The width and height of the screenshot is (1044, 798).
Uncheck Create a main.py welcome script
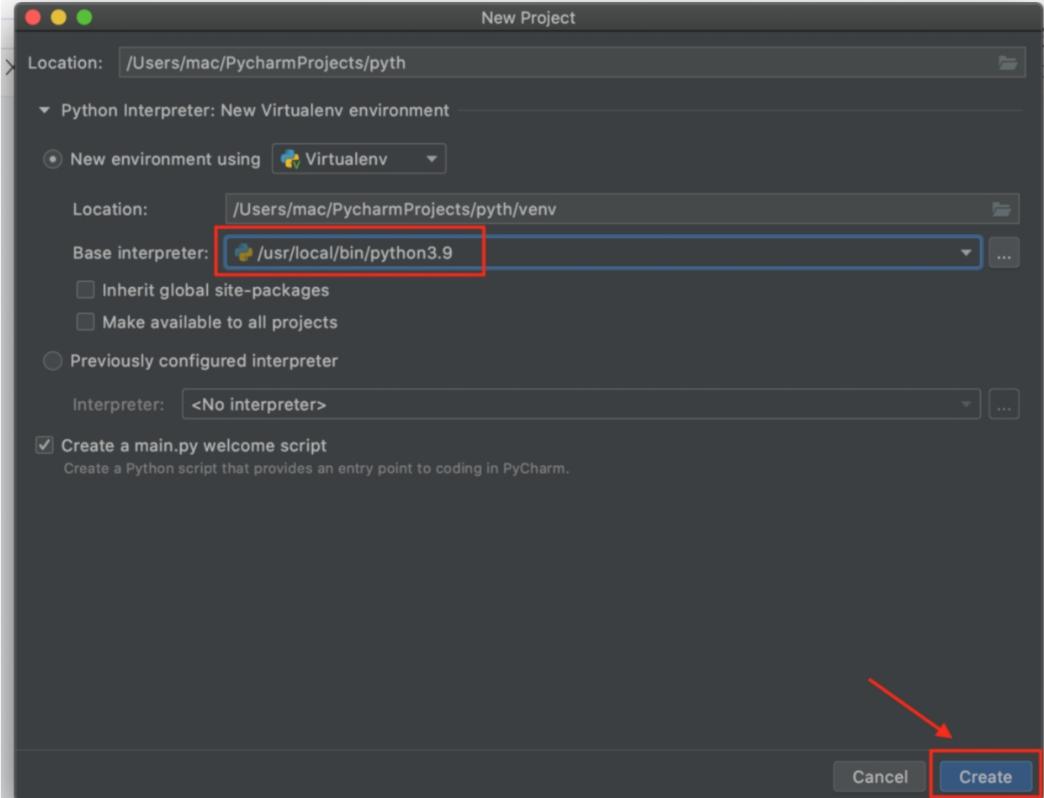(x=45, y=445)
